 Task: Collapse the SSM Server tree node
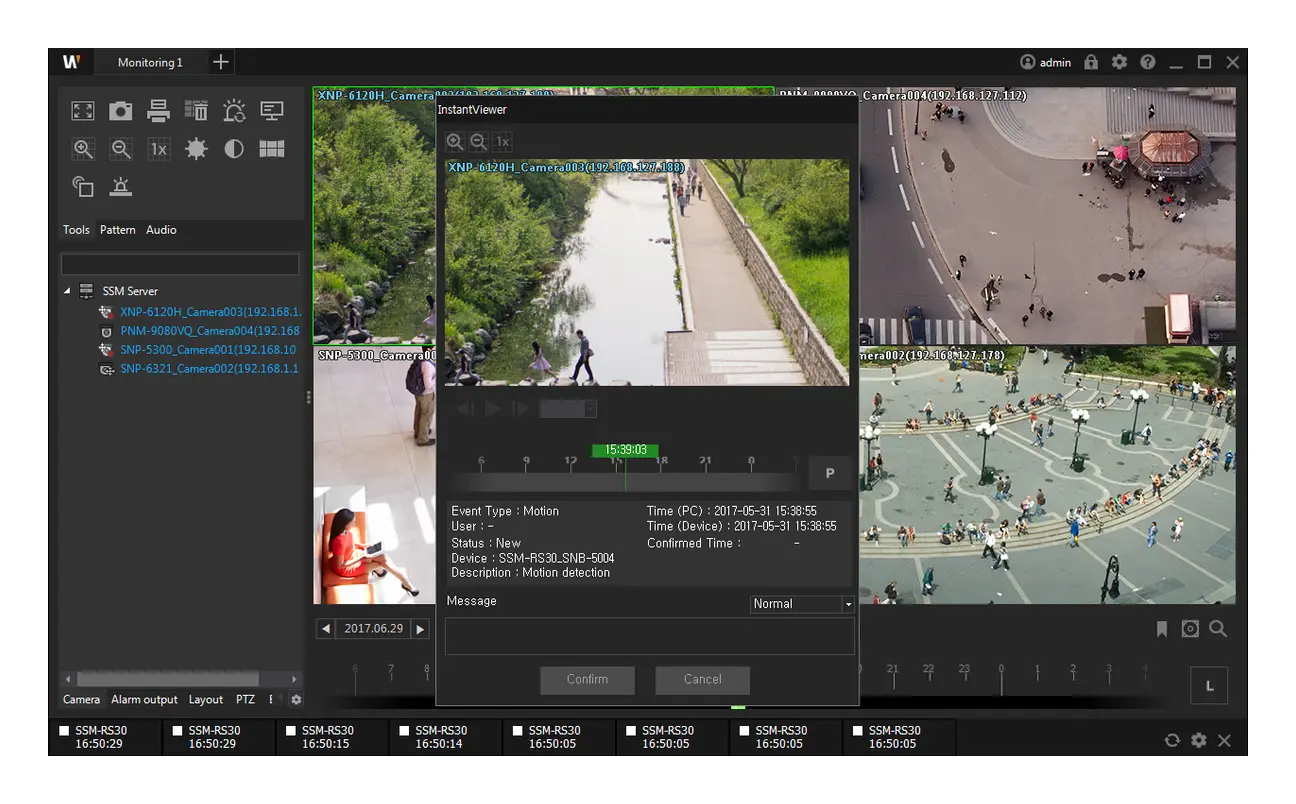point(67,291)
